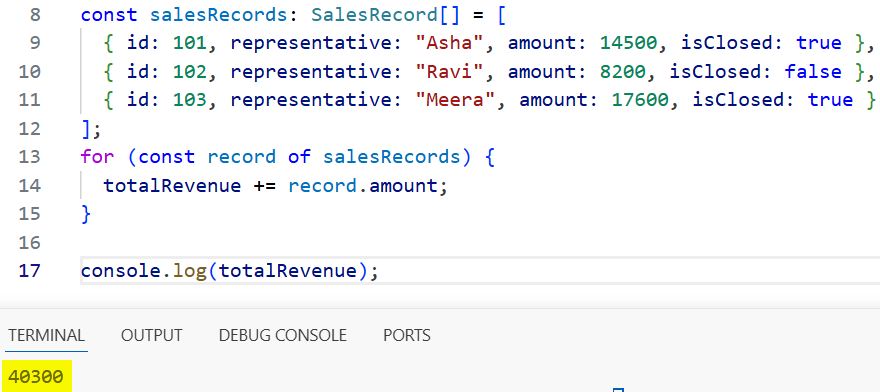
Task: Click console on line 17
Action: click(x=121, y=271)
